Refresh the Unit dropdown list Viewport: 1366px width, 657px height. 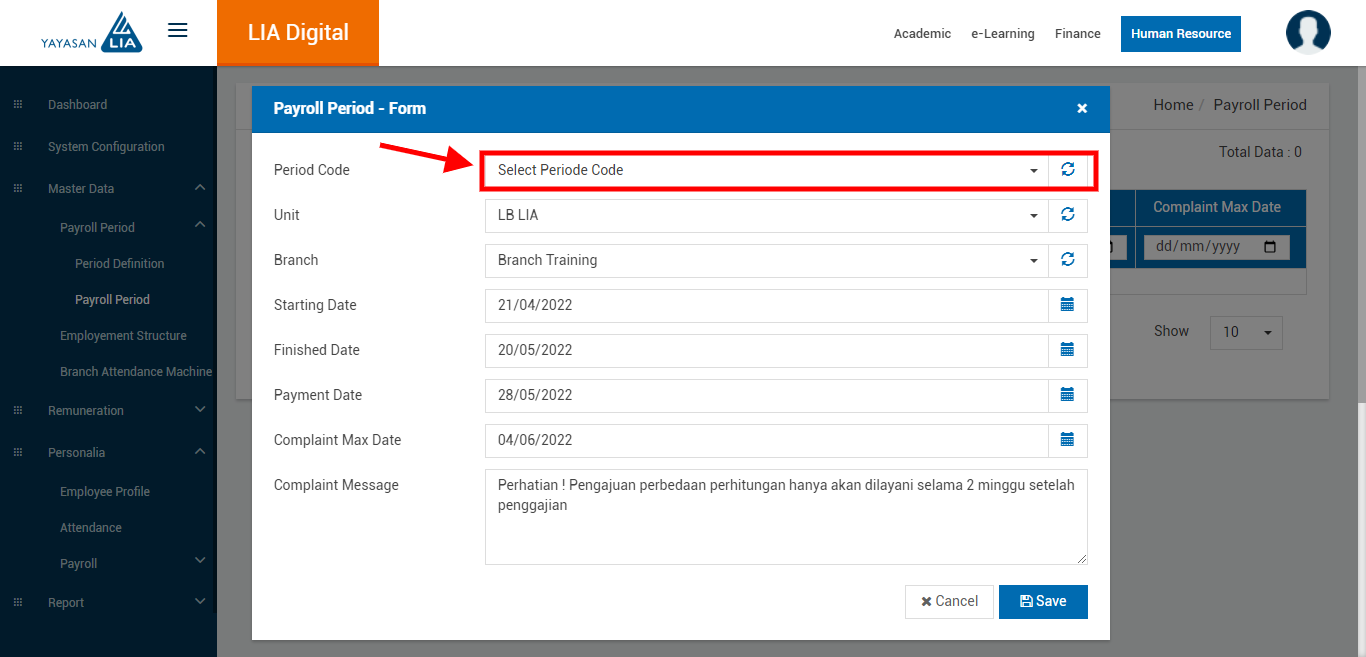point(1067,215)
